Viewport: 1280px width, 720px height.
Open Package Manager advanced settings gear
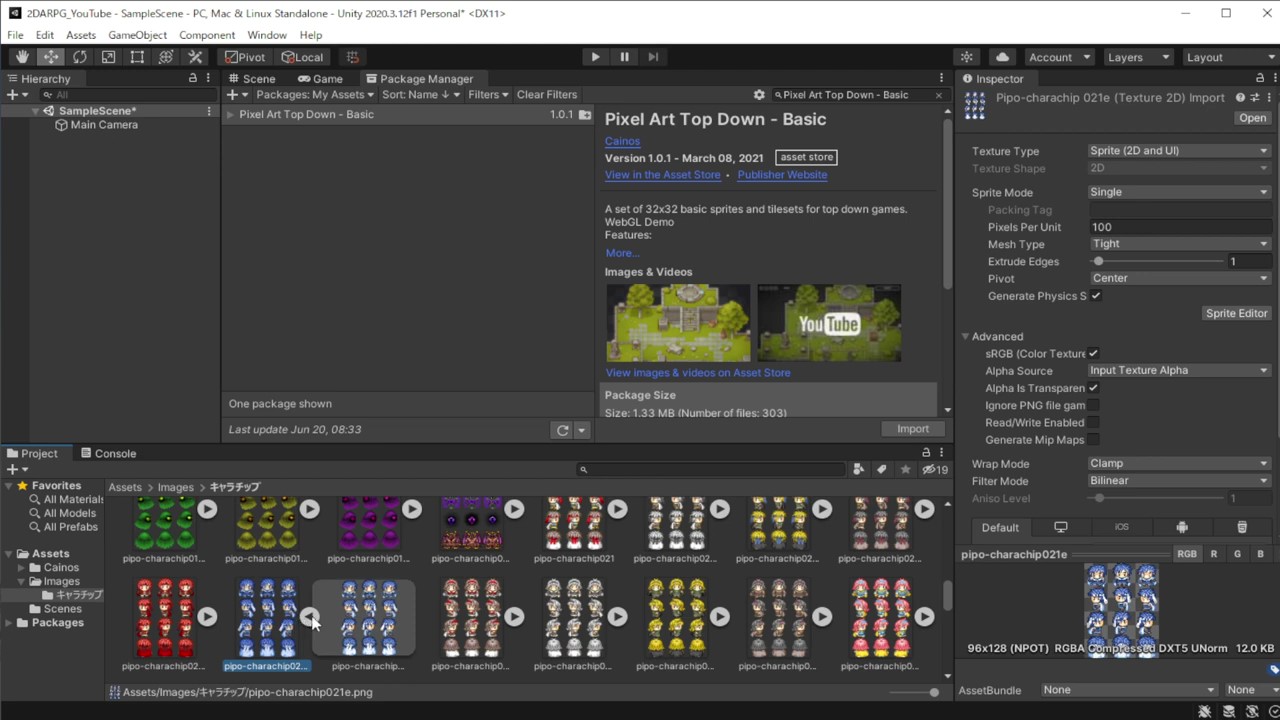coord(759,95)
